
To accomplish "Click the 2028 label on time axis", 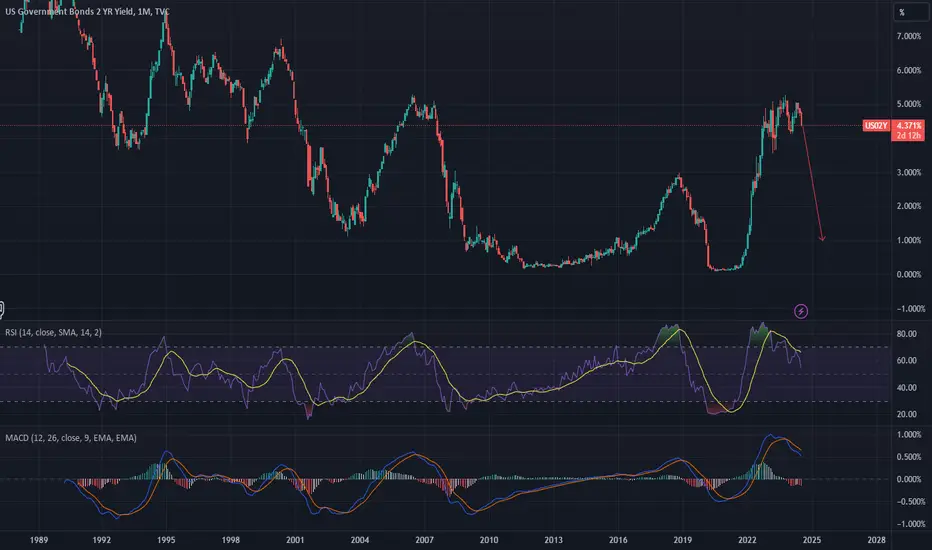I will tap(876, 540).
